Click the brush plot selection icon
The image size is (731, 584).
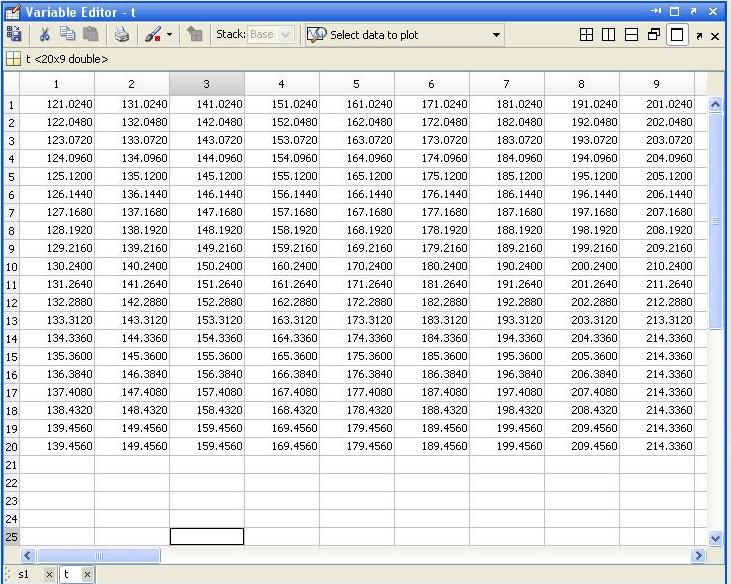(153, 35)
